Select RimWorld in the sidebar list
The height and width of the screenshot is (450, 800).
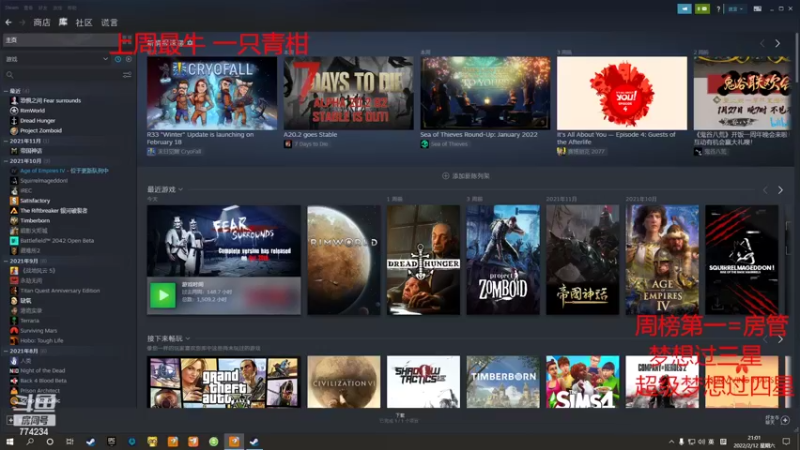point(32,110)
